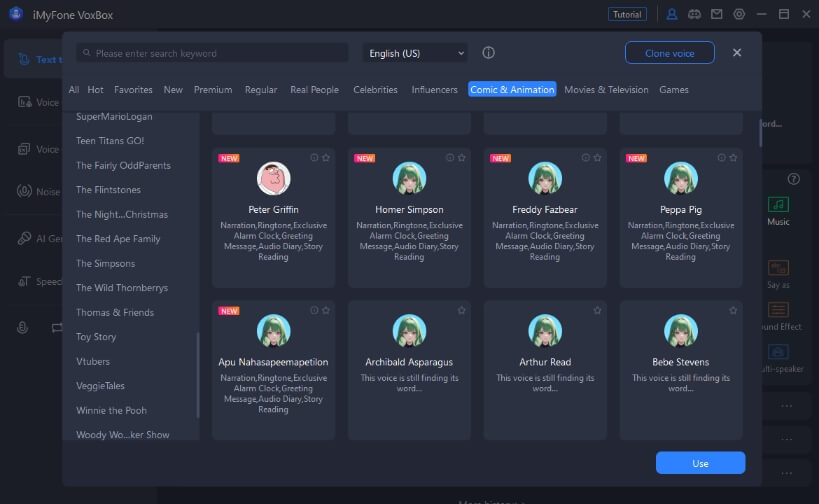Favorite the Apu Nahasapeemapetilon voice with star

[x=326, y=310]
